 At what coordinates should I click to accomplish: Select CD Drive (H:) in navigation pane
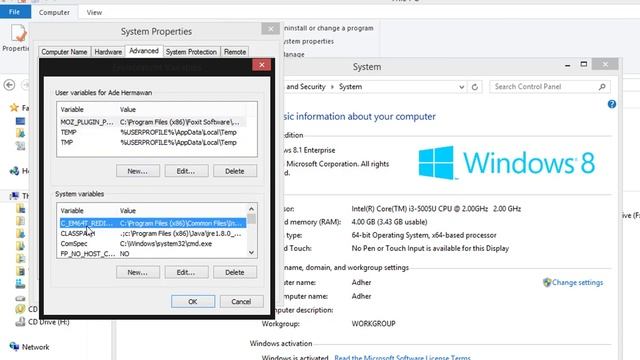[x=49, y=322]
